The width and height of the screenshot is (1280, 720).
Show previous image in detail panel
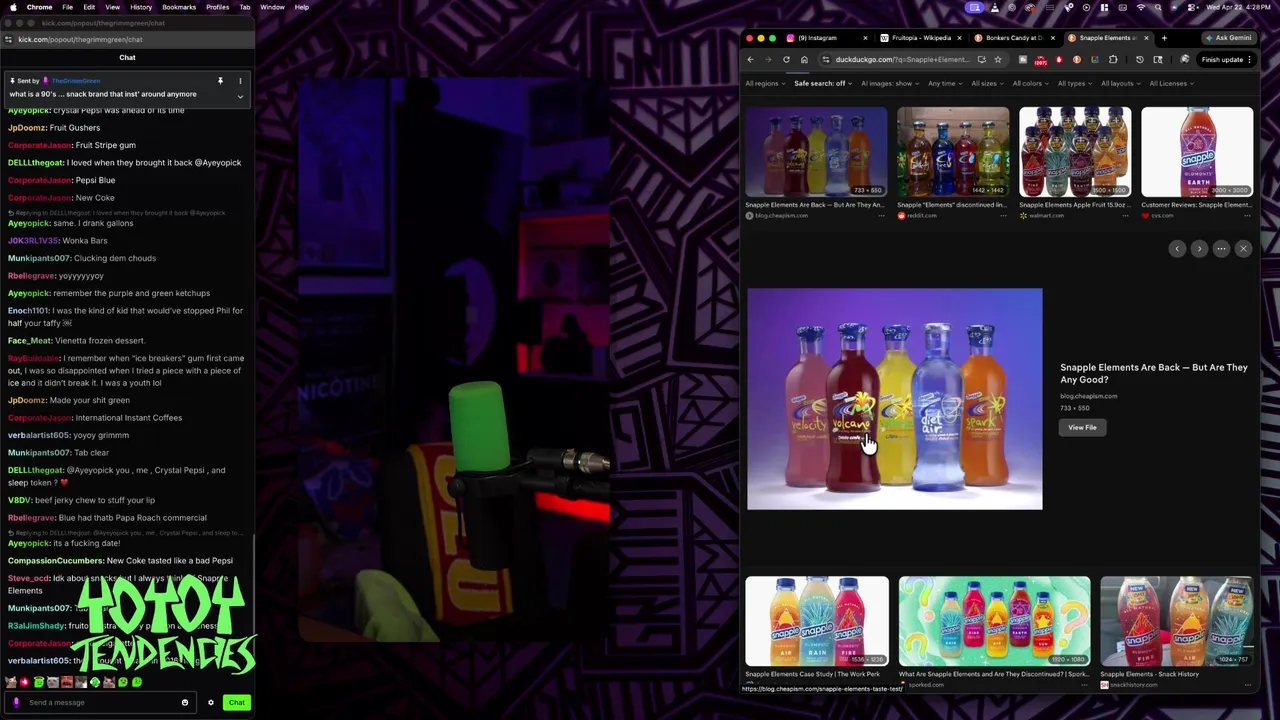click(1177, 249)
